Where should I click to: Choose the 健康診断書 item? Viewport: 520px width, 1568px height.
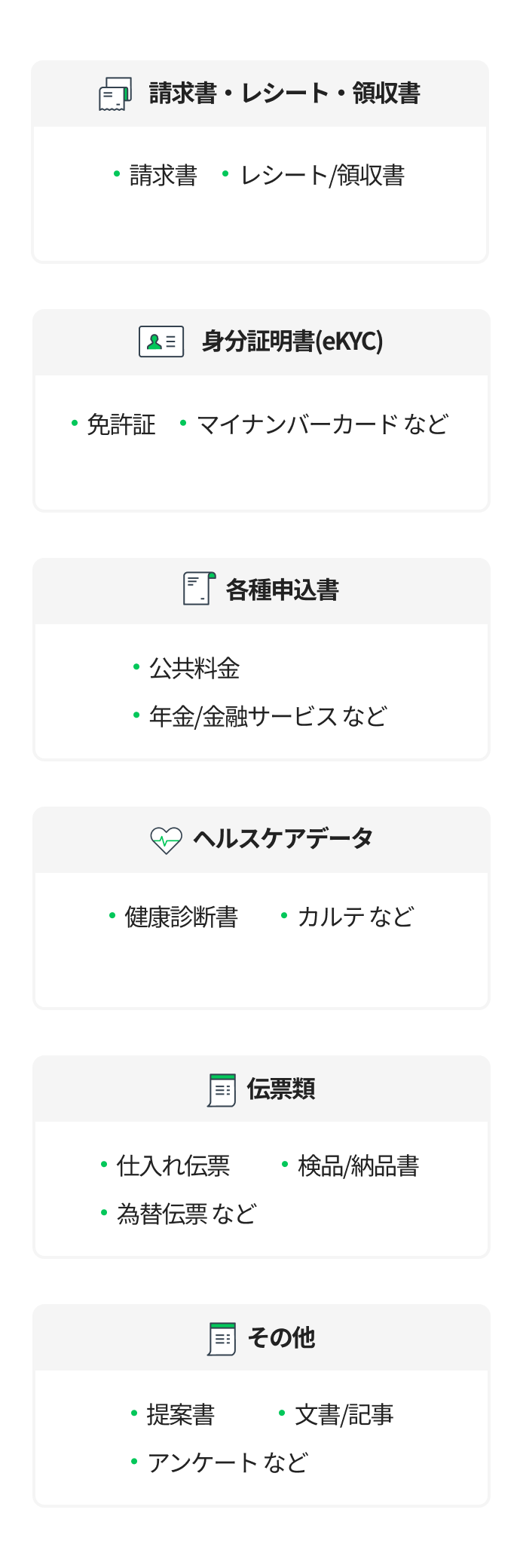coord(181,917)
